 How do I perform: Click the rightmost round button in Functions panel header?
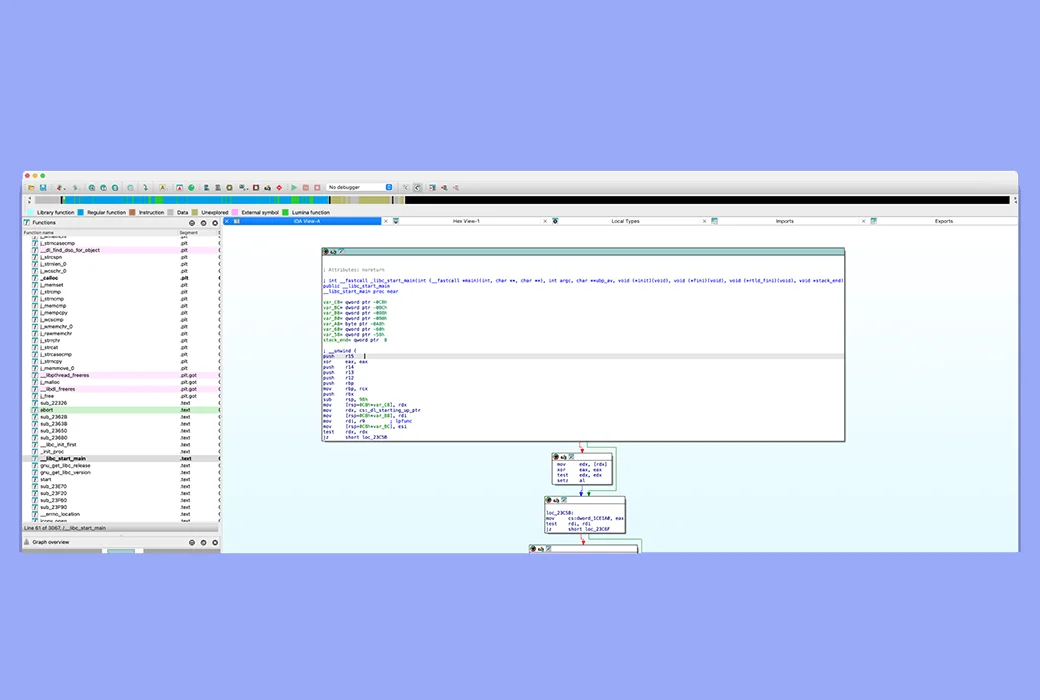coord(215,223)
